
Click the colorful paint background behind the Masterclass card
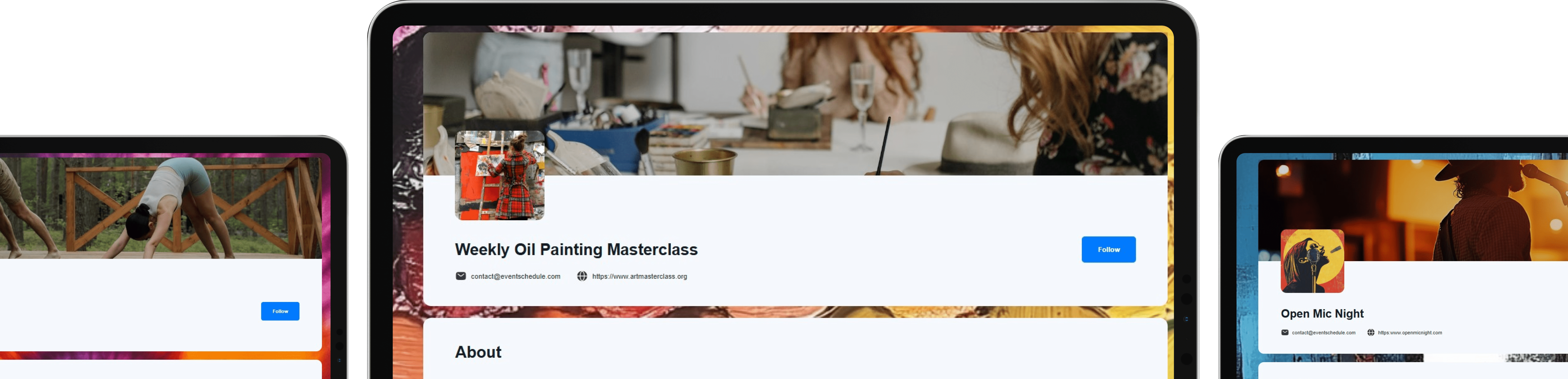click(407, 182)
